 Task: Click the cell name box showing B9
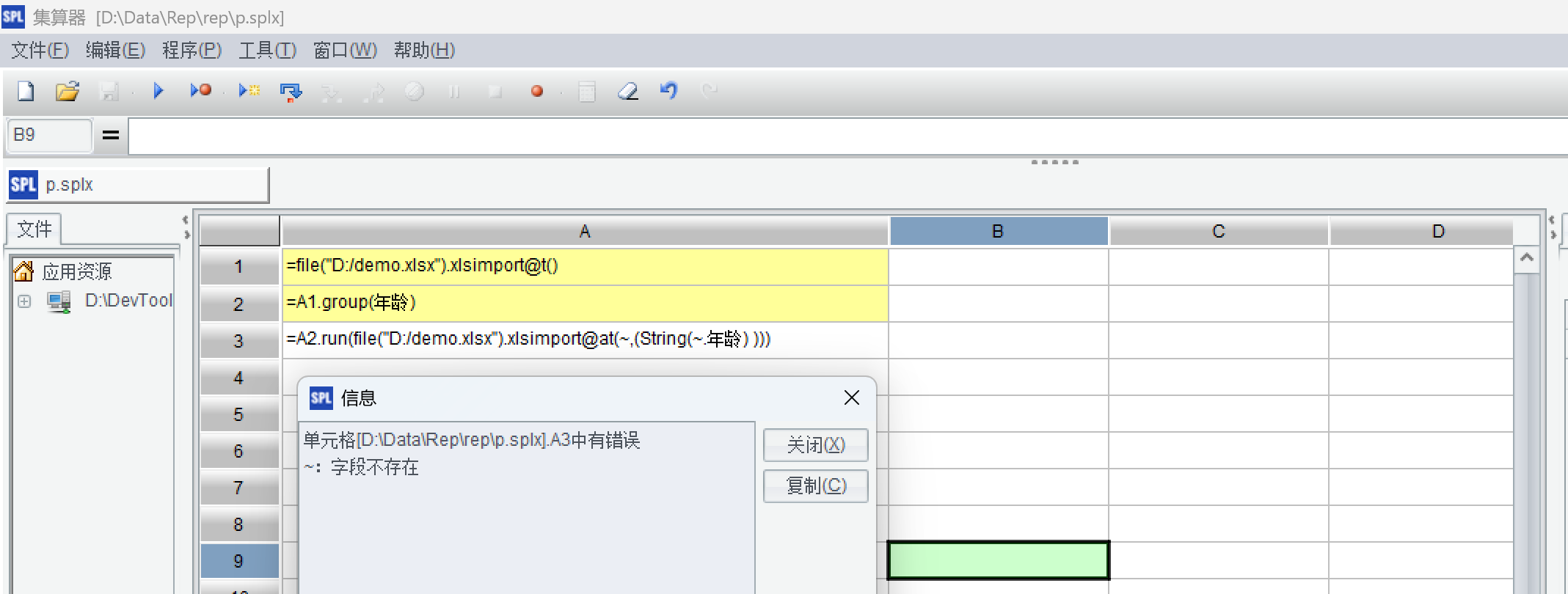tap(49, 135)
